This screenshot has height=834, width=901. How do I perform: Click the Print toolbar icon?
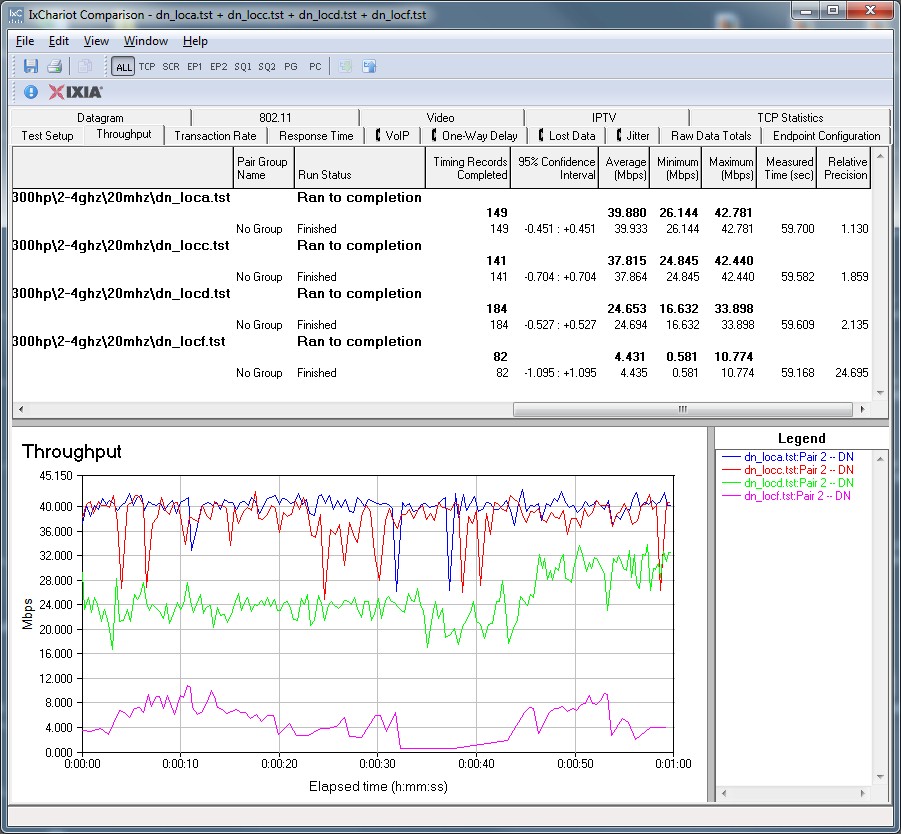[x=55, y=66]
